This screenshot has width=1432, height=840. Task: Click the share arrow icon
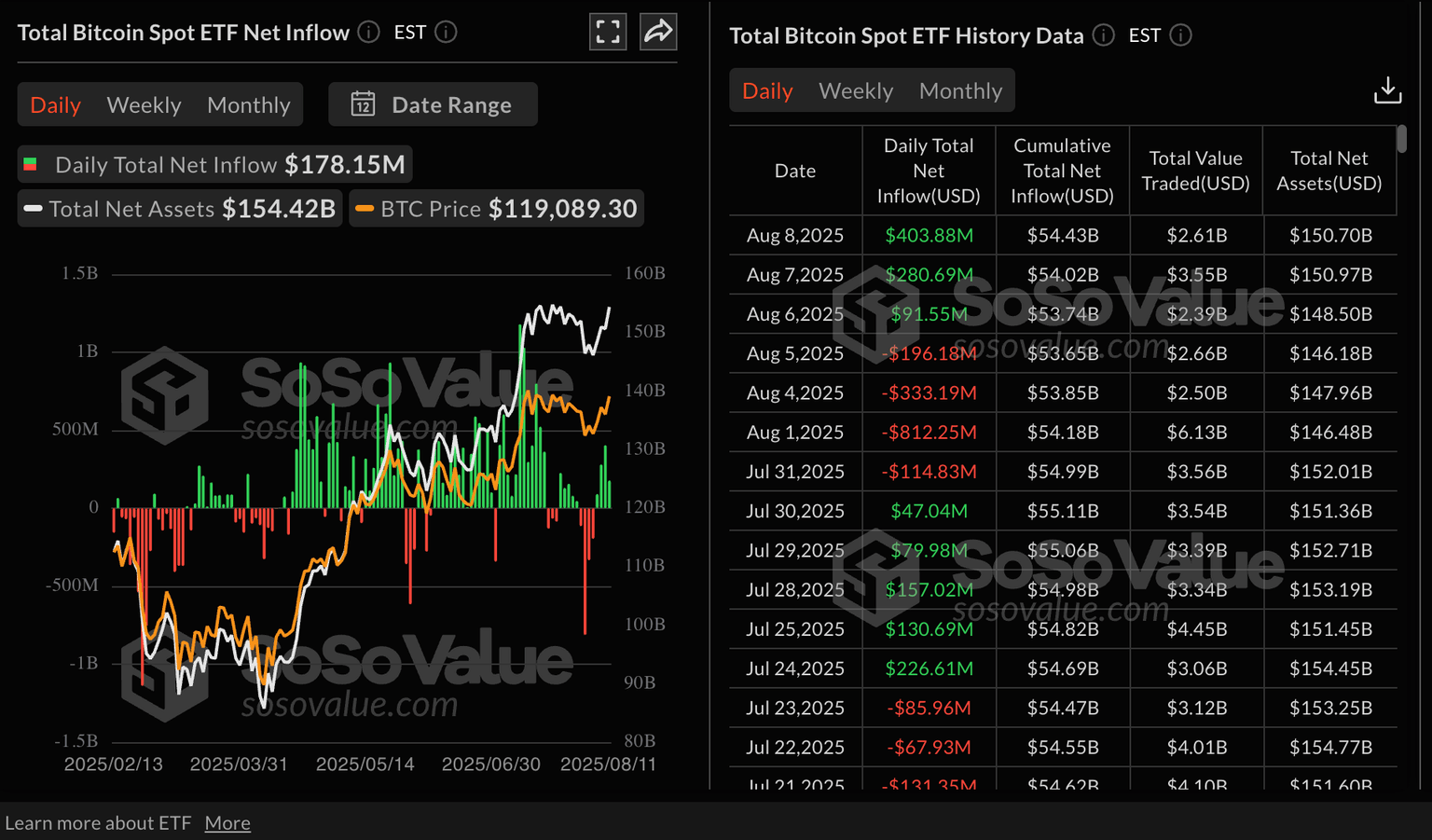[x=658, y=32]
